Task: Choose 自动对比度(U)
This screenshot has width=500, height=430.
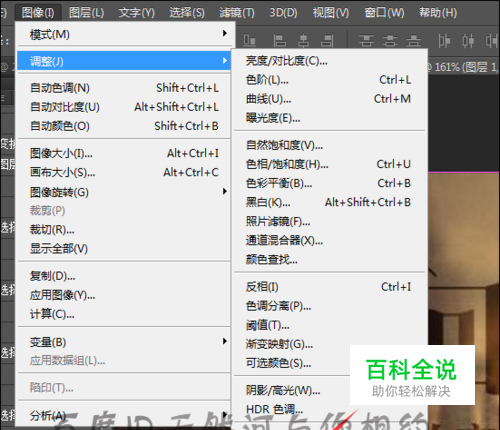Action: [124, 107]
